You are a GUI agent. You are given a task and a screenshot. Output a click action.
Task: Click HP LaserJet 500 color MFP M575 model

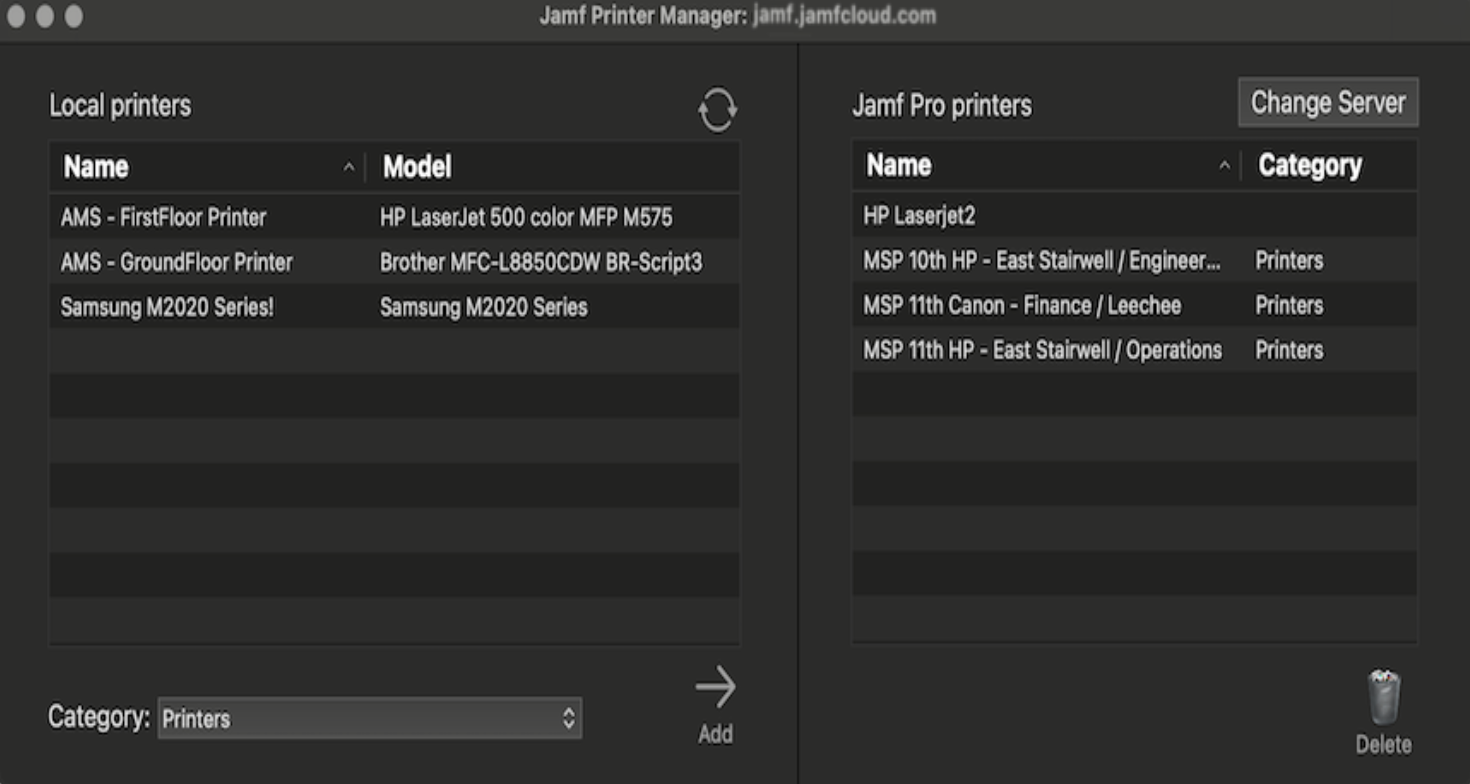pos(526,217)
